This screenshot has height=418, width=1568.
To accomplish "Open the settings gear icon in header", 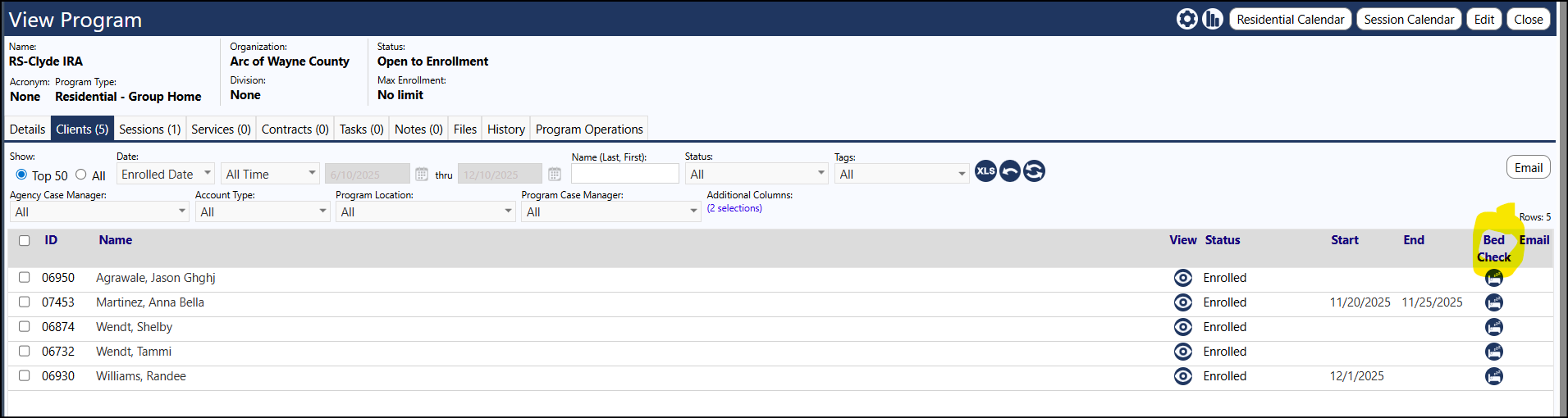I will (1187, 19).
